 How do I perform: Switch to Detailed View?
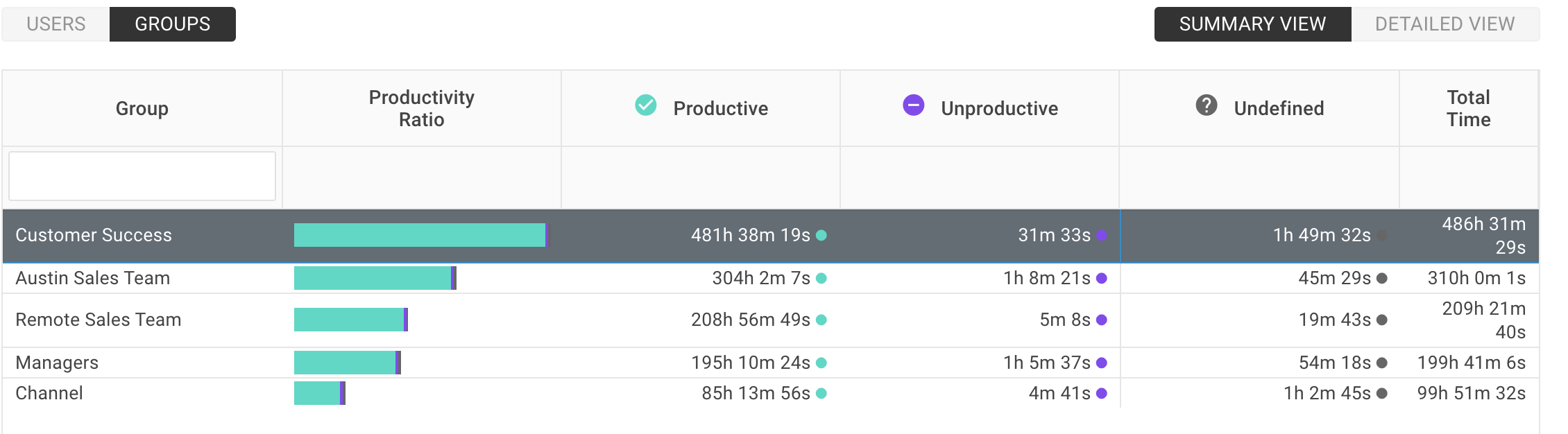click(1445, 24)
